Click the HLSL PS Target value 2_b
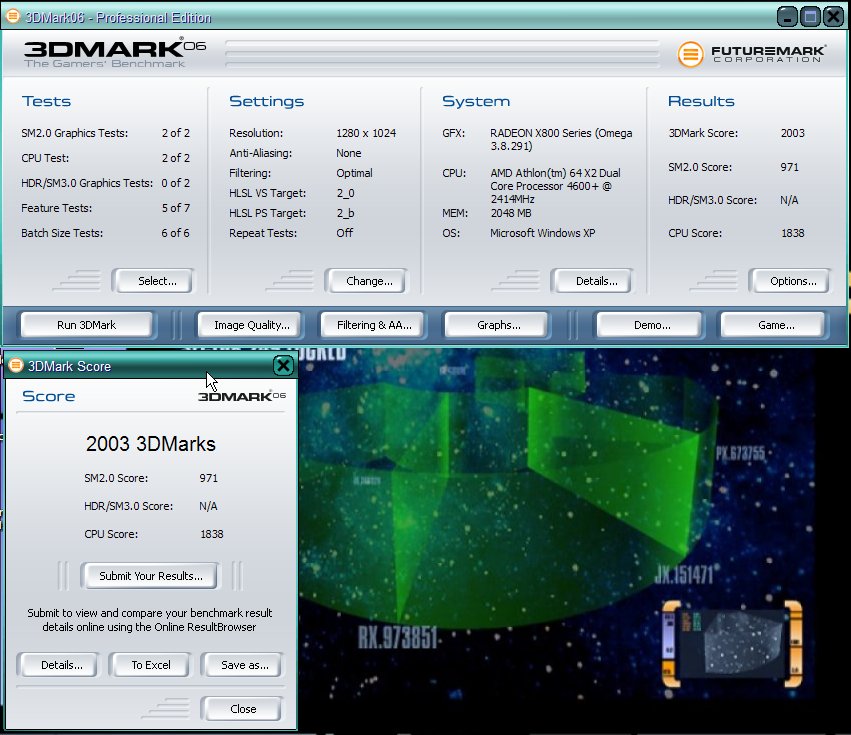The image size is (851, 735). point(345,213)
